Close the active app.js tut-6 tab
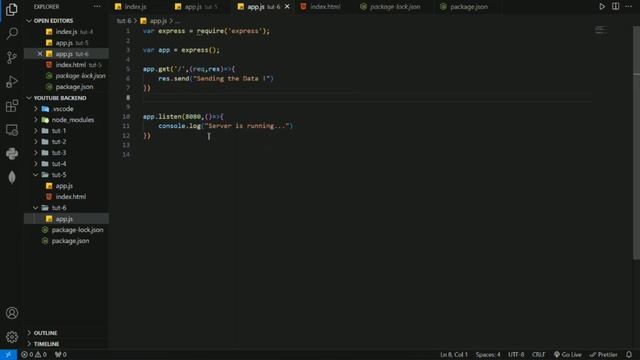Screen dimensions: 640x360 tap(287, 7)
